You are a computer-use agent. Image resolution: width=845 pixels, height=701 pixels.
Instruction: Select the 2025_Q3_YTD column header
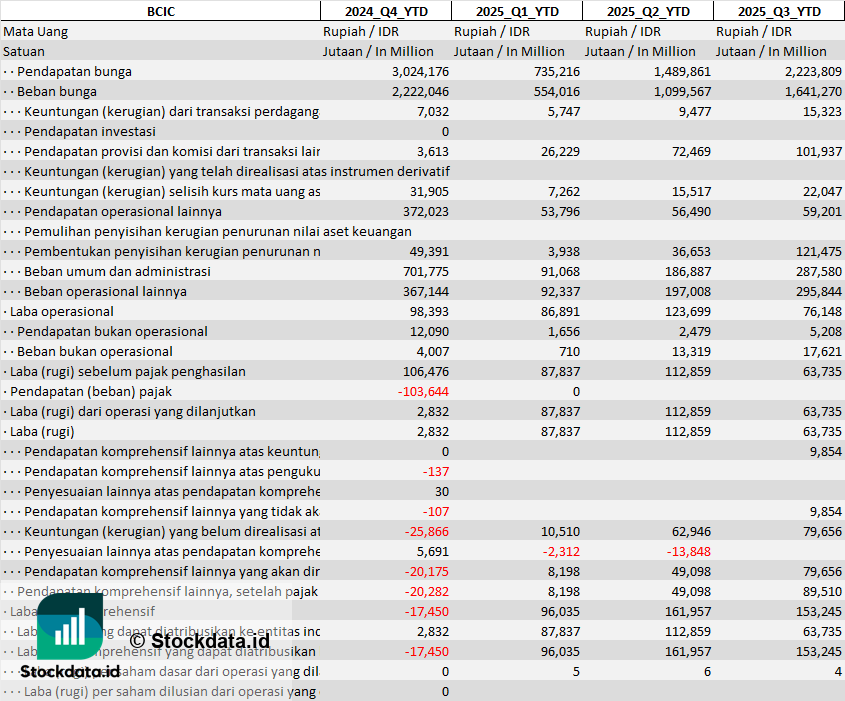pyautogui.click(x=779, y=11)
